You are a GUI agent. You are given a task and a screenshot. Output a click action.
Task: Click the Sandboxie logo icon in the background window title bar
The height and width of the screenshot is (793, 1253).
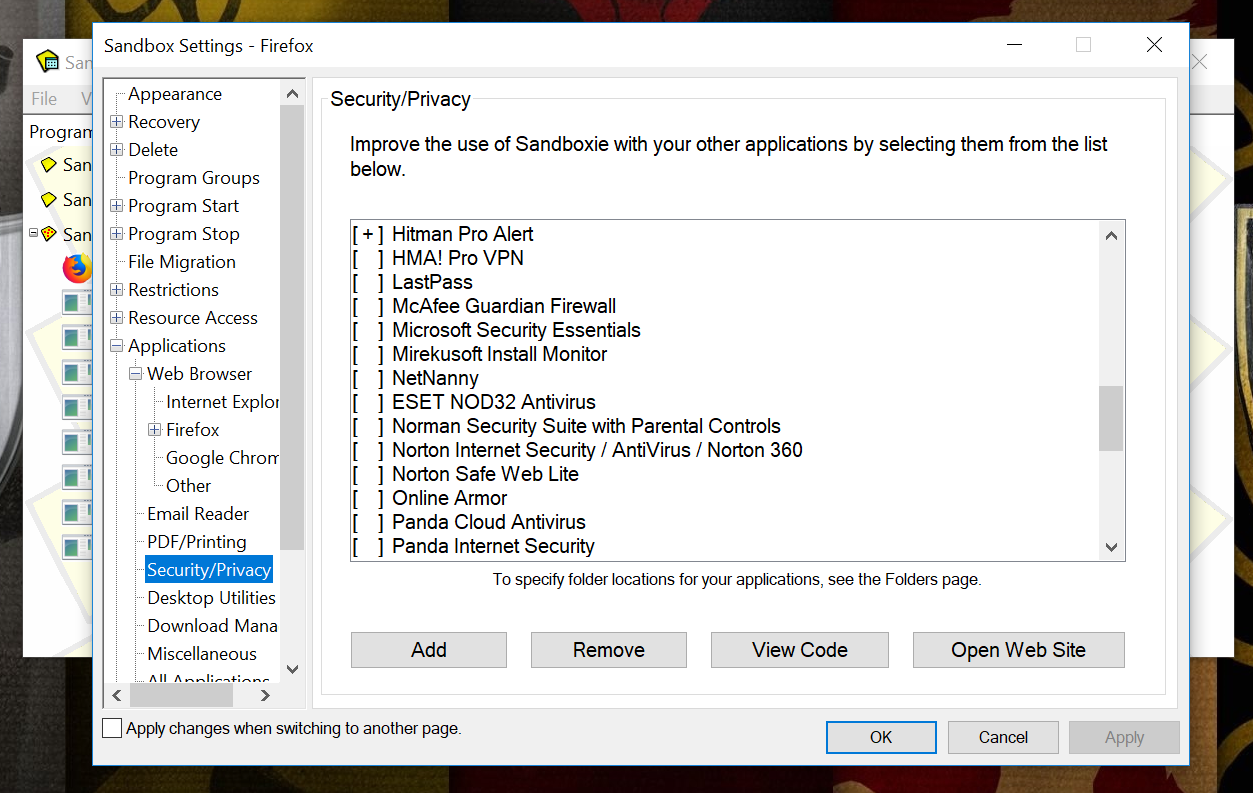[x=48, y=62]
